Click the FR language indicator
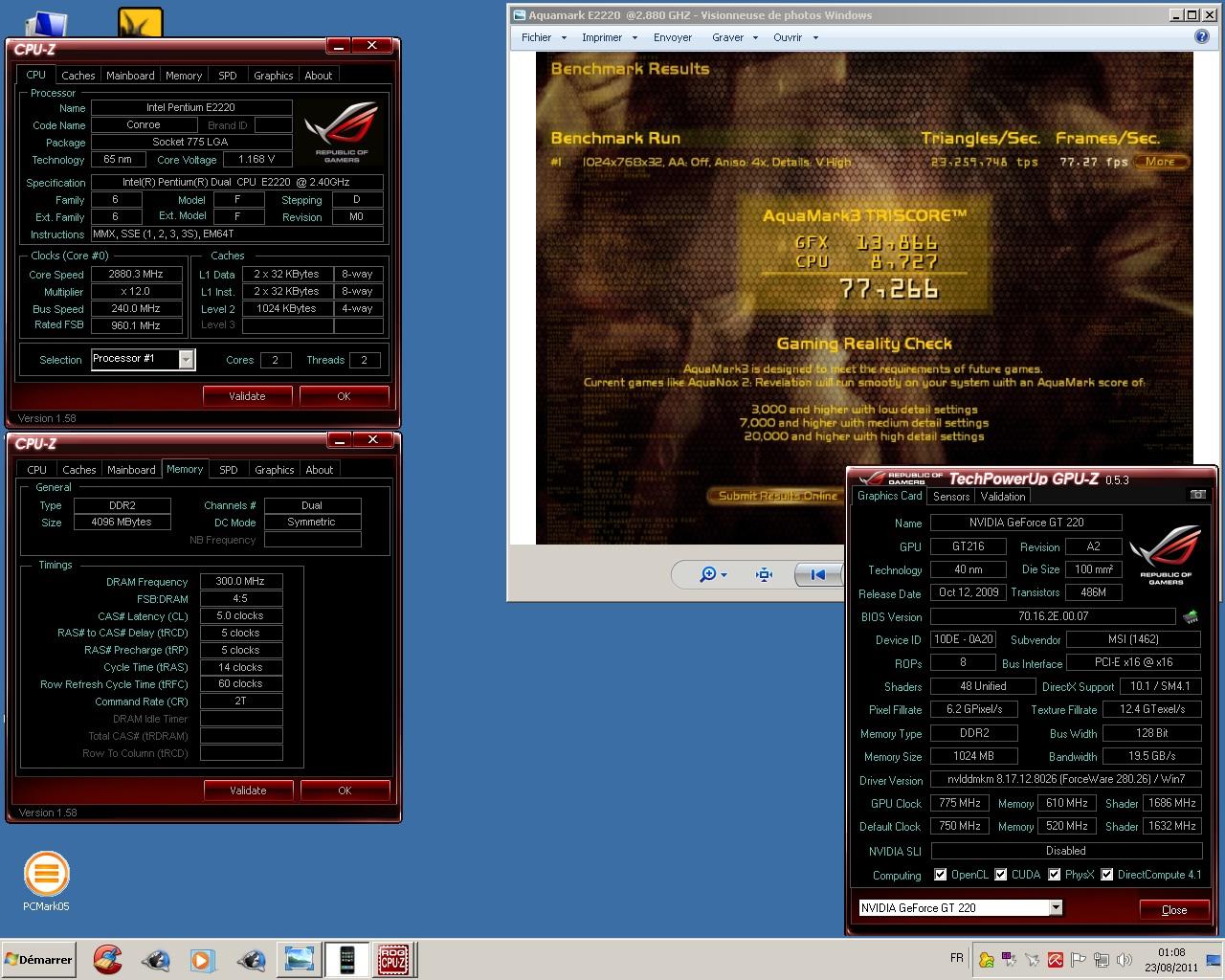Viewport: 1225px width, 980px height. [x=957, y=958]
